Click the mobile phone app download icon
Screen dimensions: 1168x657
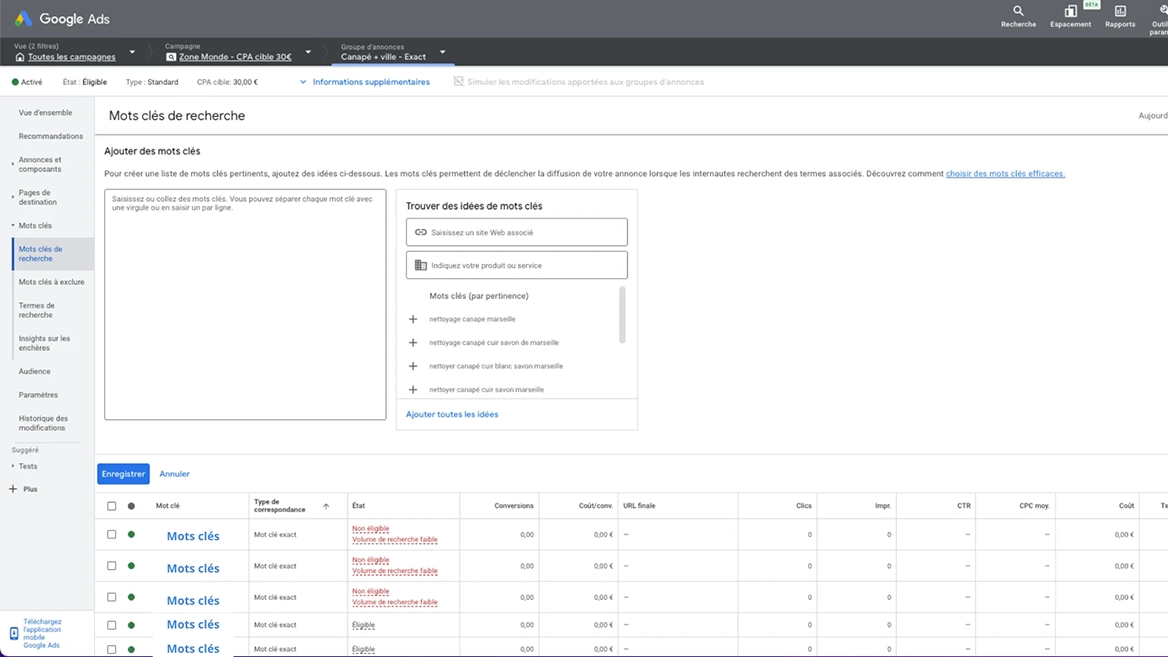click(x=13, y=634)
